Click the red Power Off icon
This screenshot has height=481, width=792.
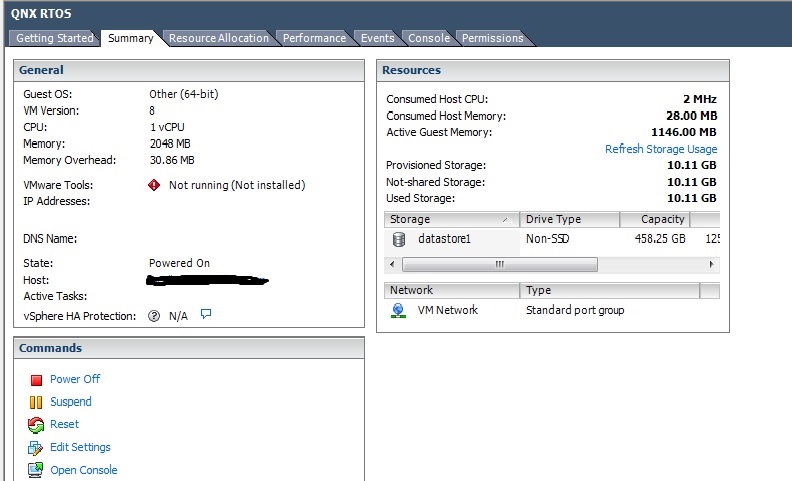(x=36, y=380)
